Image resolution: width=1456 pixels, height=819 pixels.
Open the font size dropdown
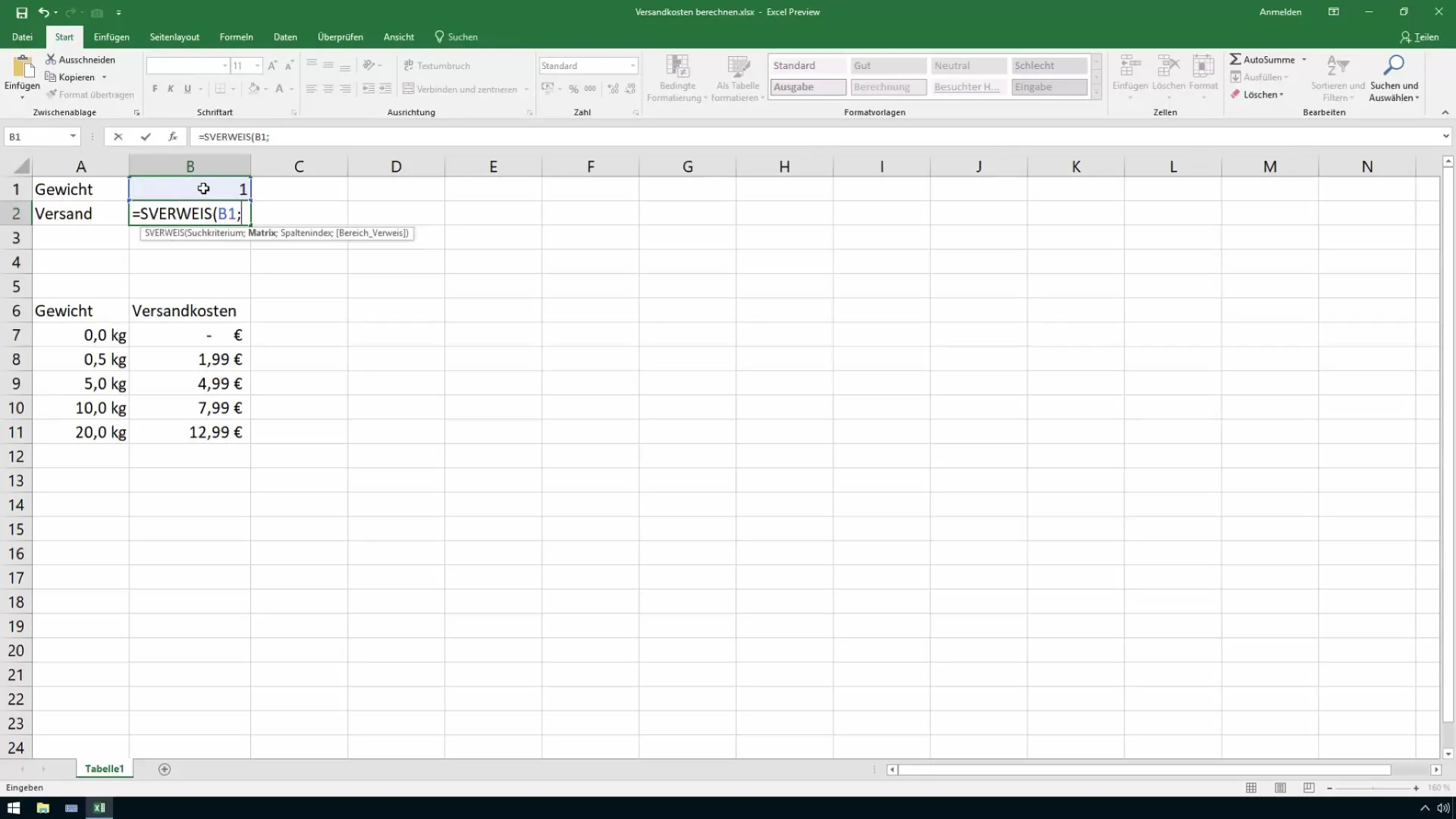258,66
